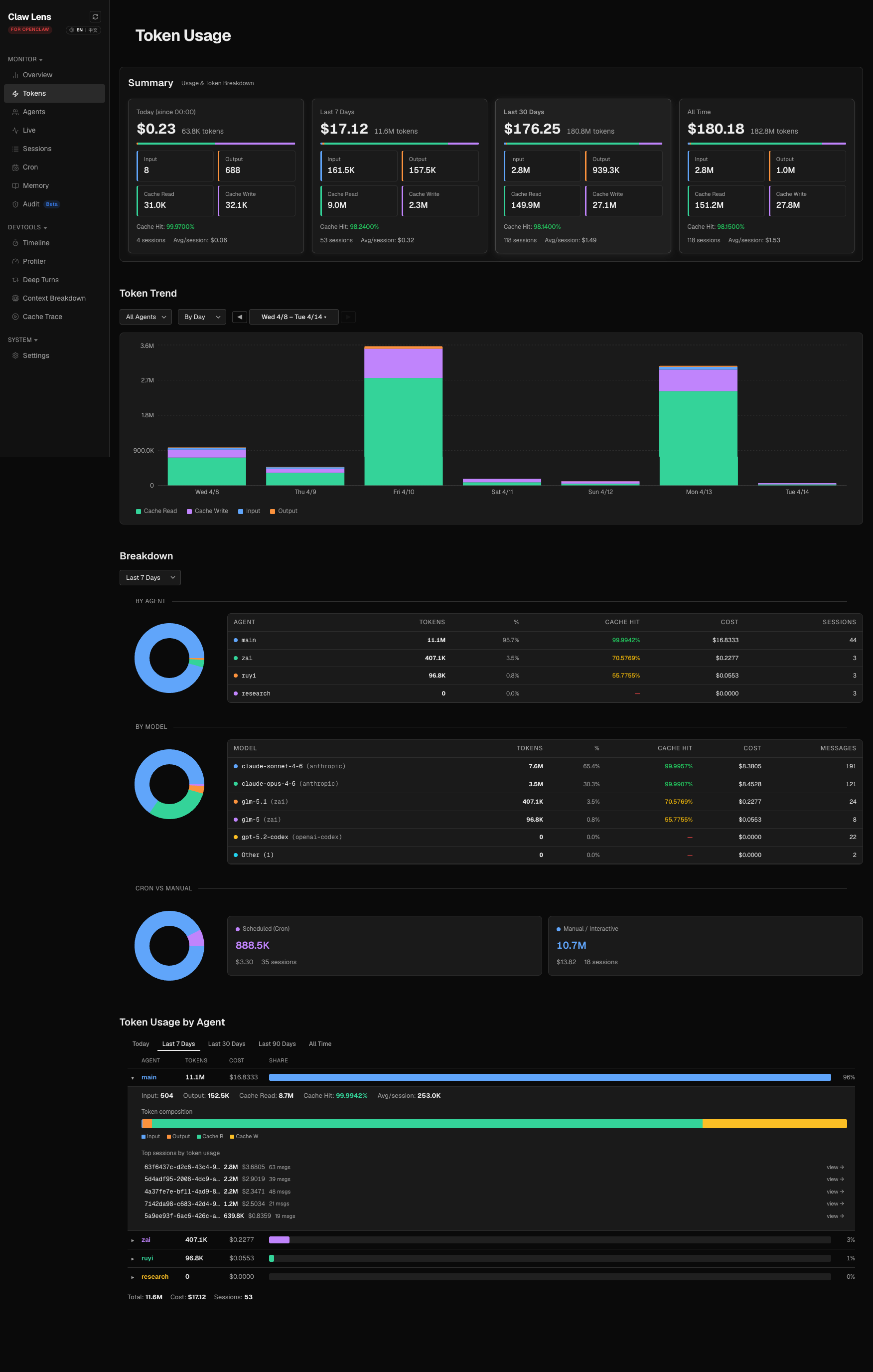Toggle Cache Read series in chart legend

click(156, 511)
